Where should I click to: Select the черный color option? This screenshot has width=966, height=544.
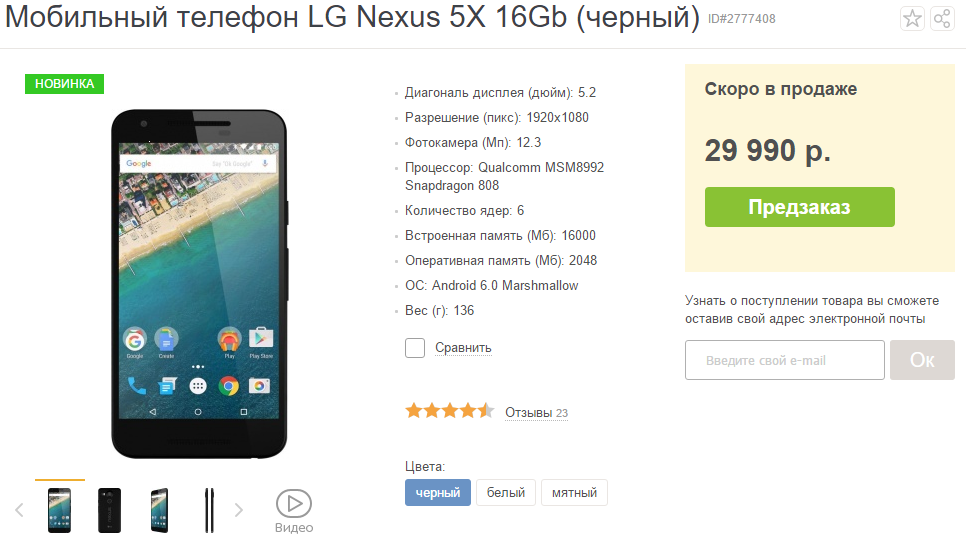point(437,492)
